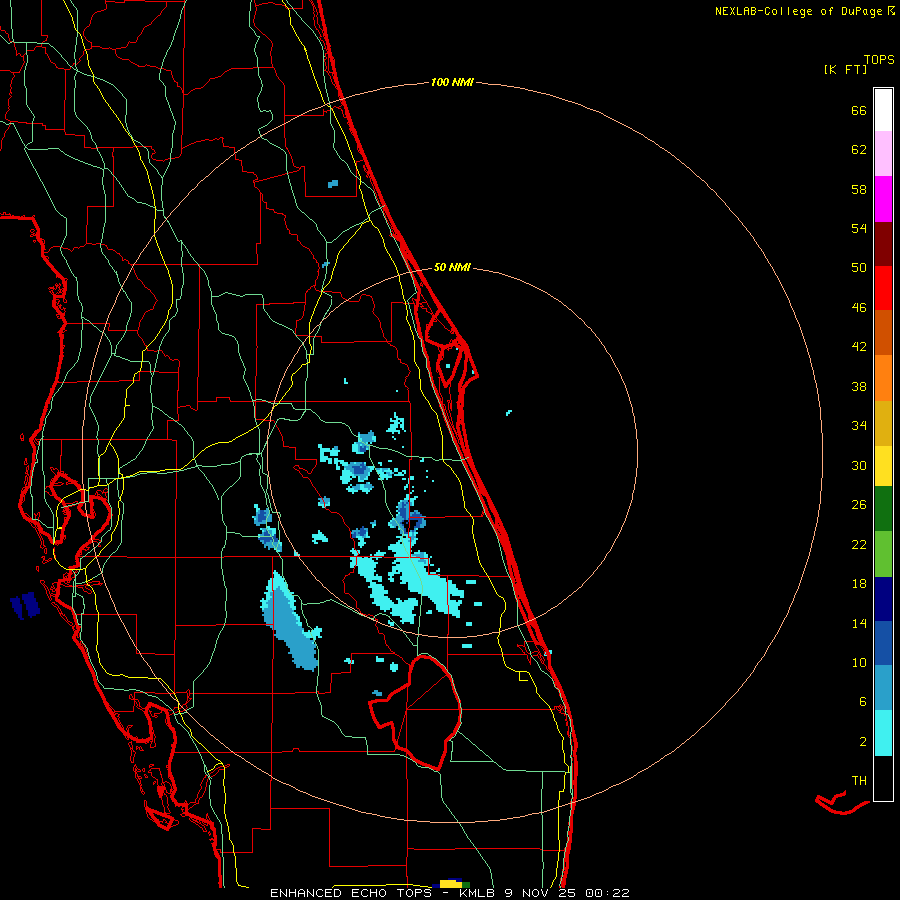The image size is (900, 900).
Task: Click the 30 value on the legend
Action: [x=859, y=465]
